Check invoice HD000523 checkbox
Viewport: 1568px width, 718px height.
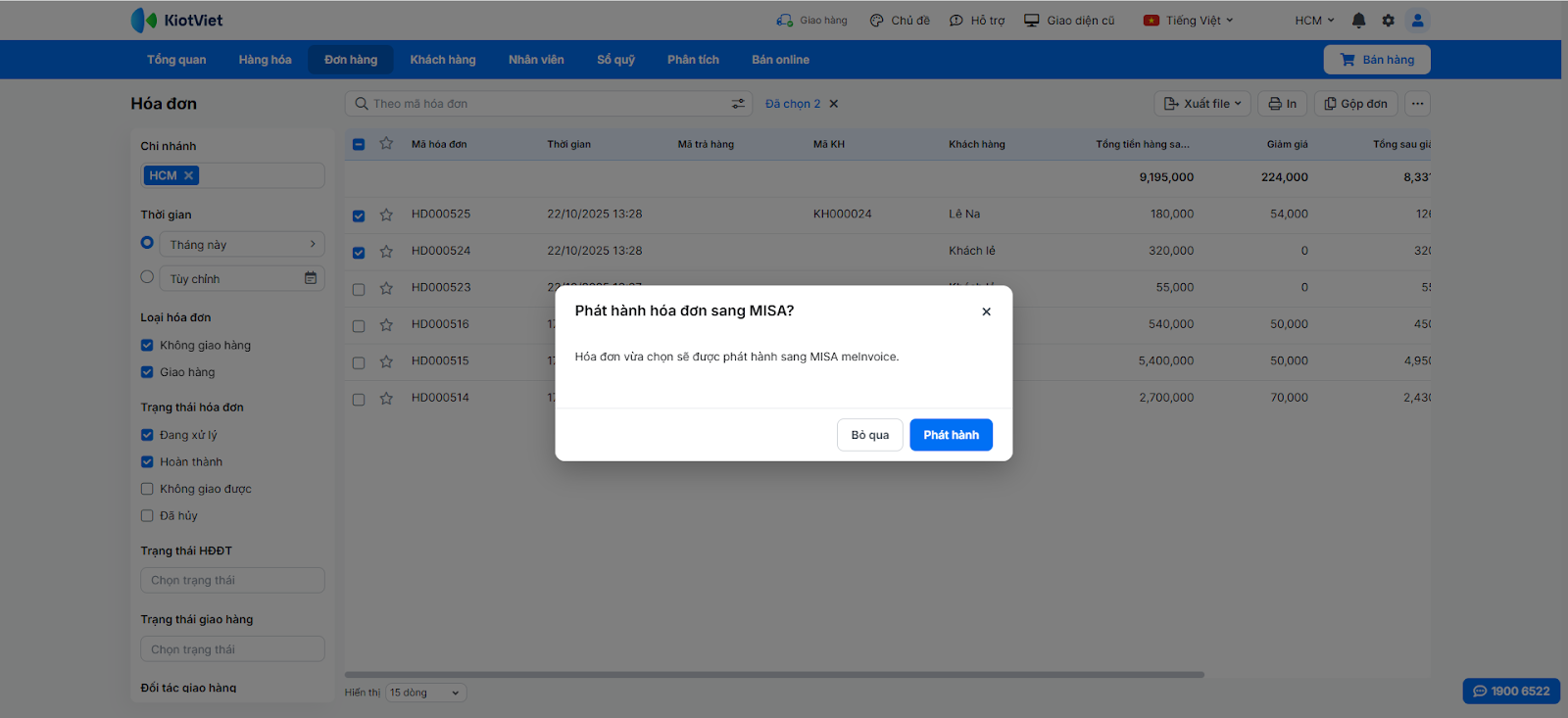click(x=359, y=289)
